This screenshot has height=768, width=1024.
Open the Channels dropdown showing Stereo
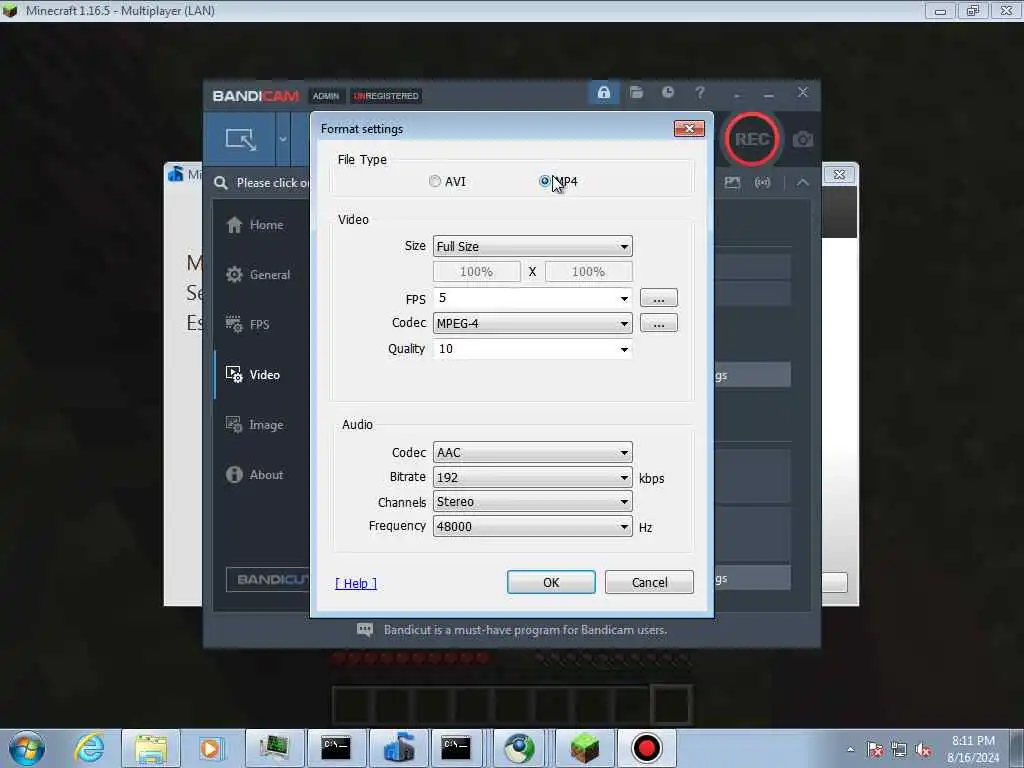(532, 502)
